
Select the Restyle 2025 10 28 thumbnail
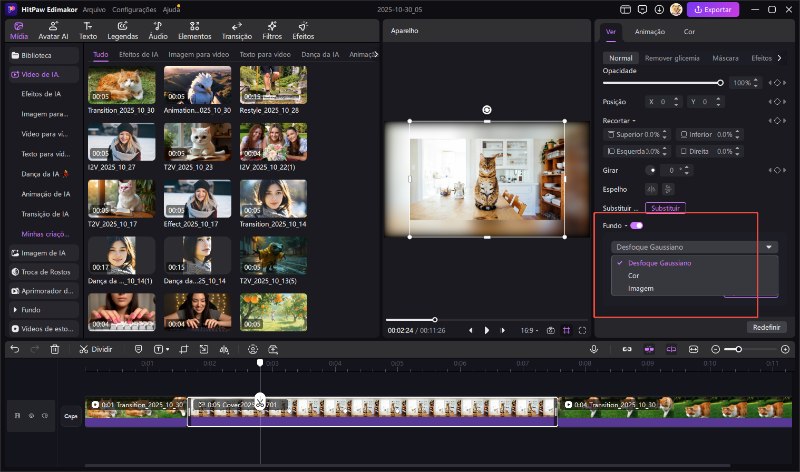tap(273, 85)
